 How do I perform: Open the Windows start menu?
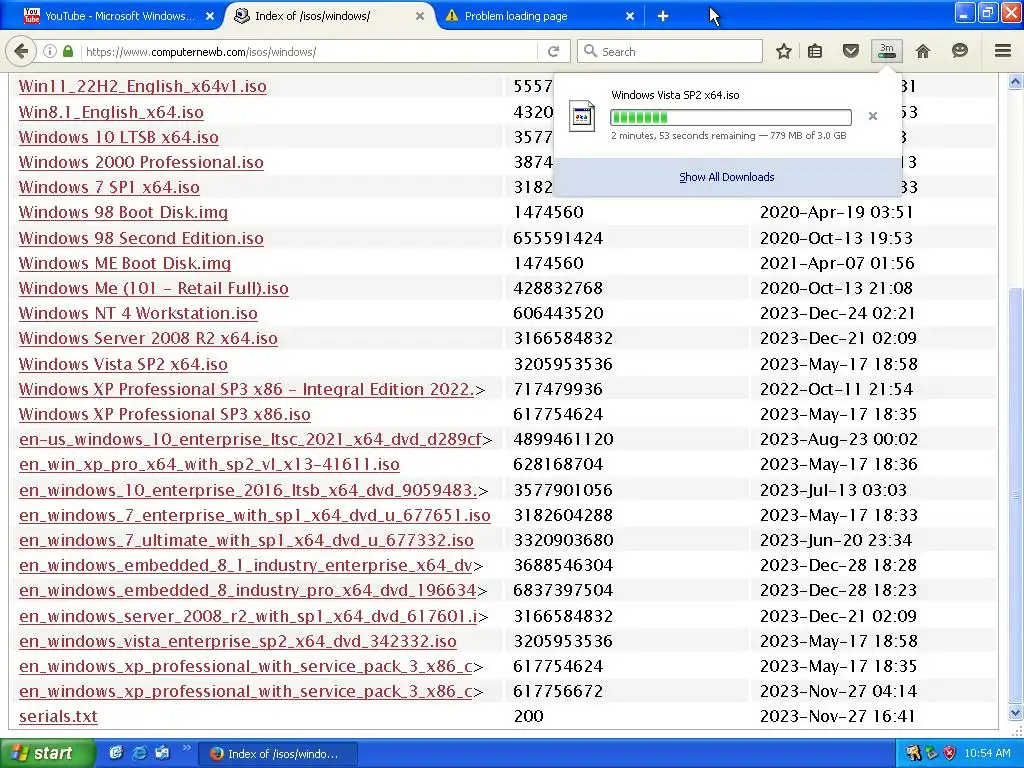[x=47, y=753]
